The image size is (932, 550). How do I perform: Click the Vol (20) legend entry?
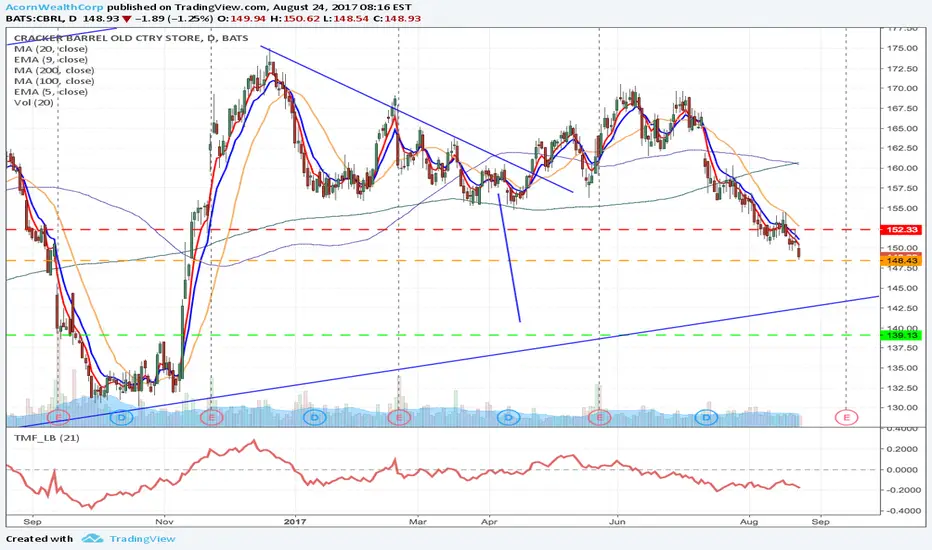pyautogui.click(x=34, y=102)
